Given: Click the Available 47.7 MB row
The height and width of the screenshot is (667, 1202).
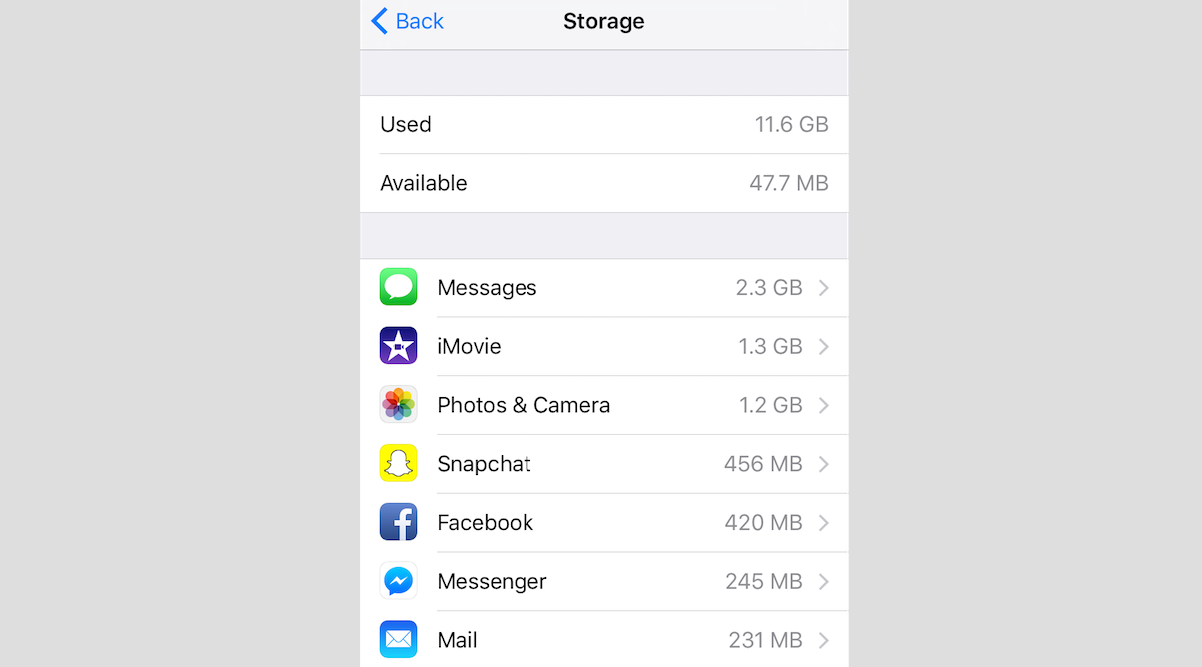Looking at the screenshot, I should (604, 183).
